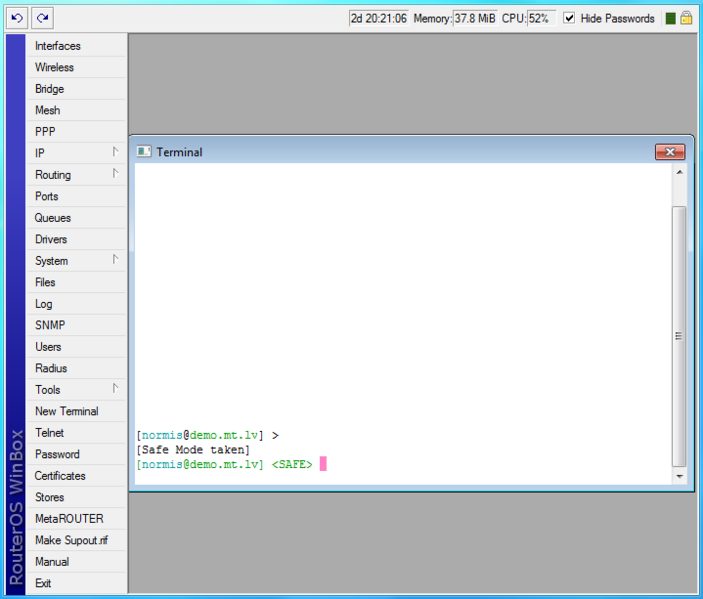
Task: Click the terminal scrollbar down arrow
Action: [x=679, y=477]
